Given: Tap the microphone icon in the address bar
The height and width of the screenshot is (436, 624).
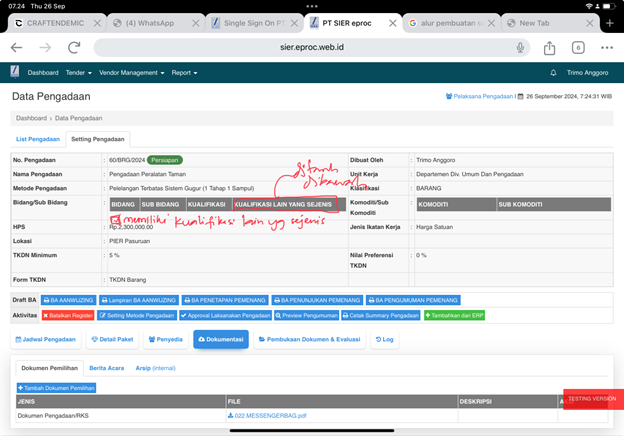Looking at the screenshot, I should pyautogui.click(x=521, y=48).
